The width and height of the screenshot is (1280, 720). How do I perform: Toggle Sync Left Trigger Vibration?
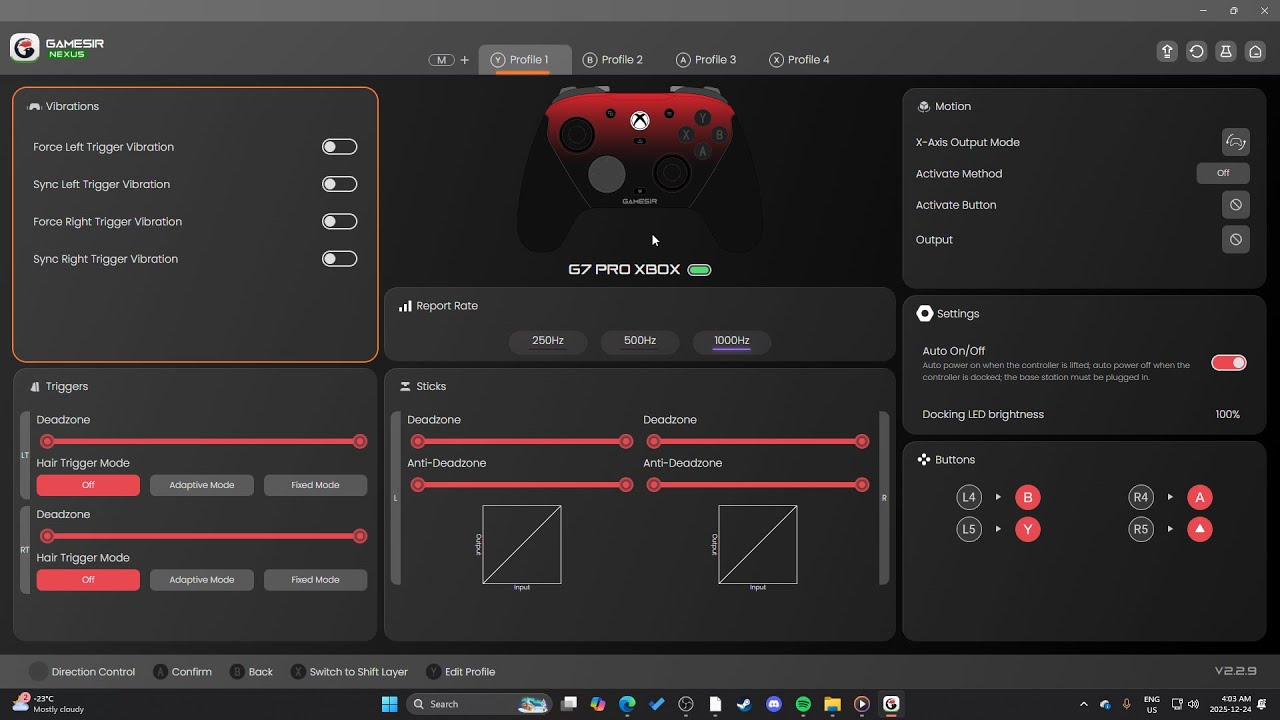339,184
